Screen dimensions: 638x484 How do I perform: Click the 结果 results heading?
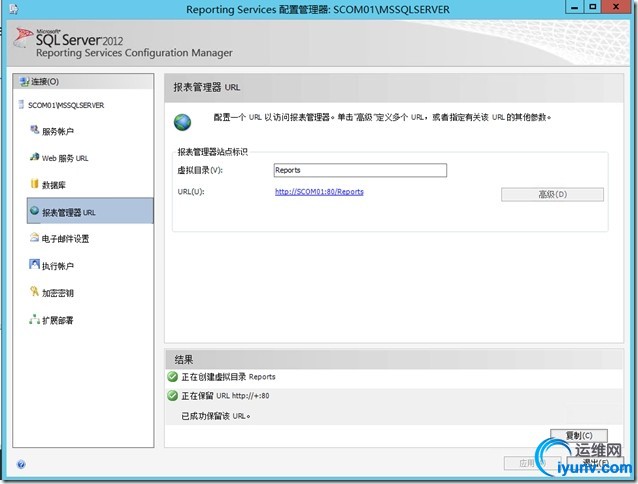click(184, 360)
